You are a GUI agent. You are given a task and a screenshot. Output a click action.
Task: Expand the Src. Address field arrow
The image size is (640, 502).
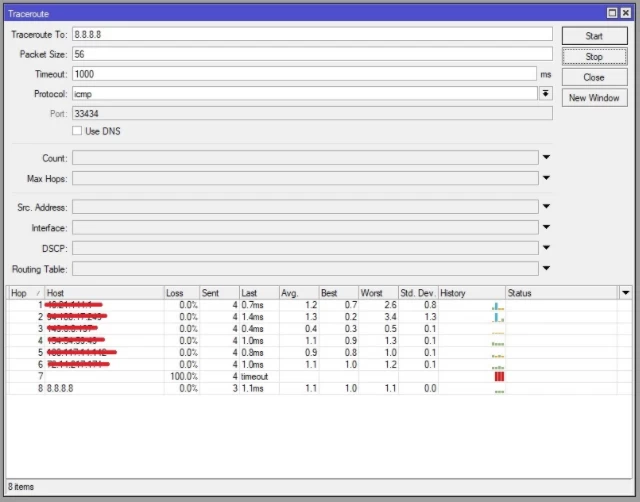[546, 206]
